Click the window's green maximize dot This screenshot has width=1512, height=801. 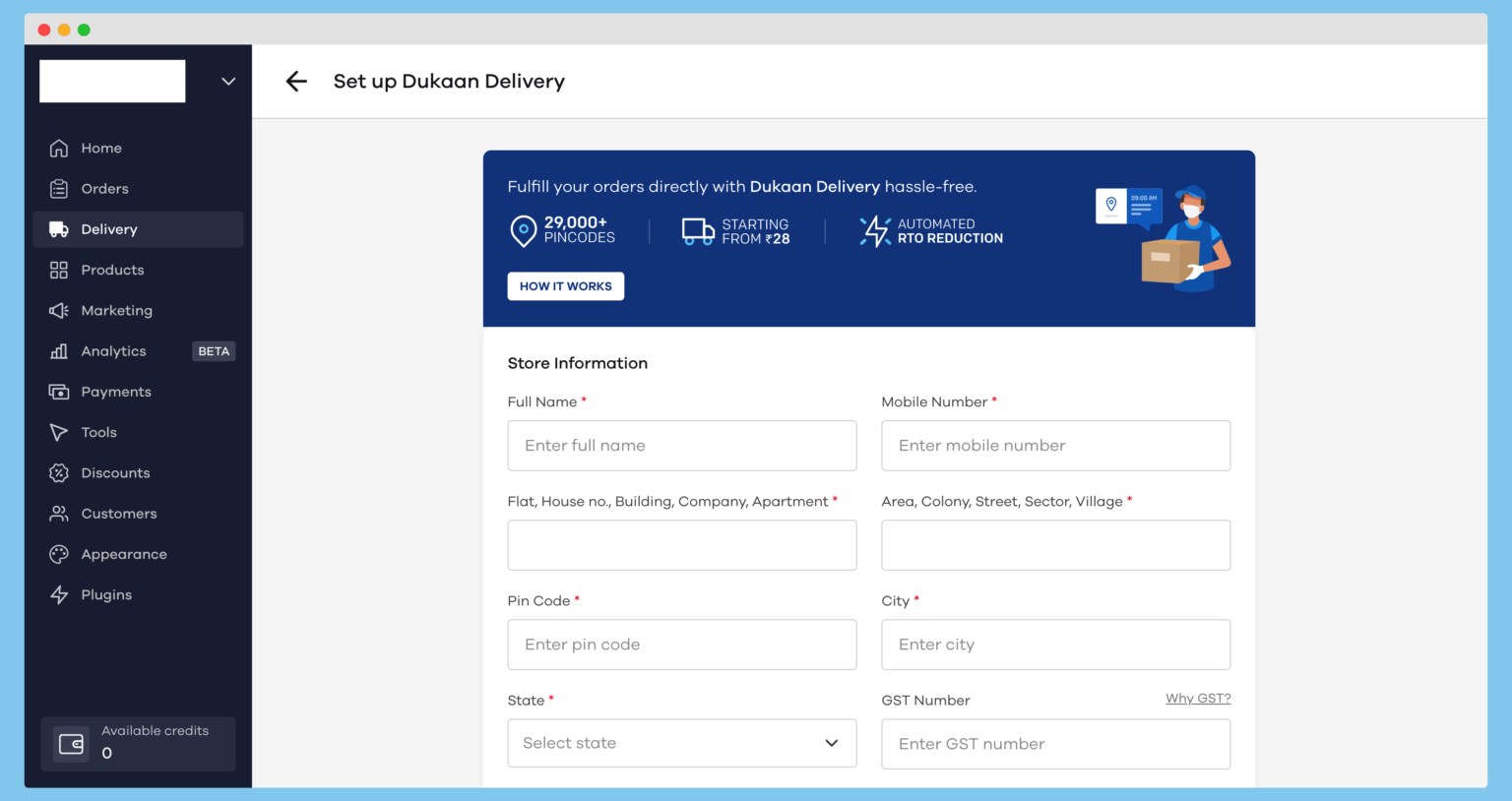click(x=84, y=30)
